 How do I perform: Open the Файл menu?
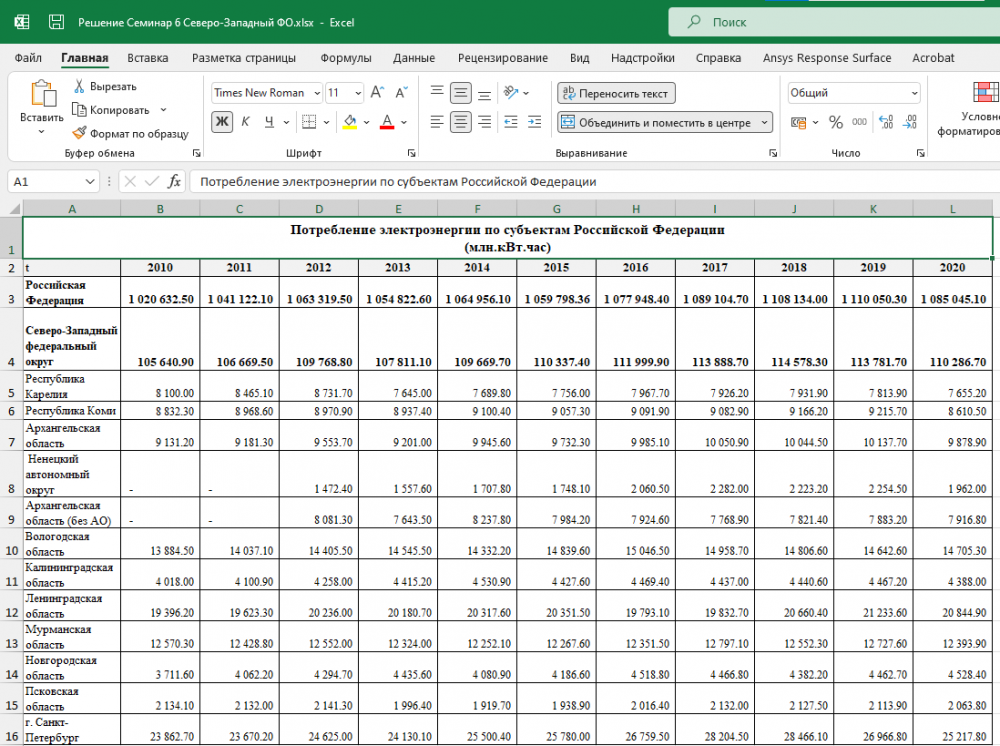pos(28,58)
